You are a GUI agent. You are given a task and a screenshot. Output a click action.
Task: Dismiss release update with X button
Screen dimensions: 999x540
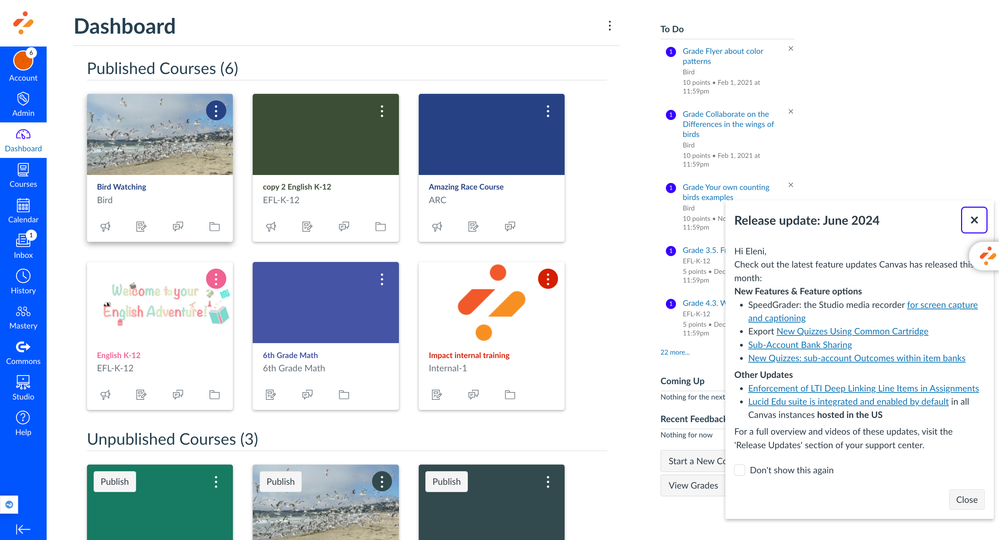click(x=974, y=220)
